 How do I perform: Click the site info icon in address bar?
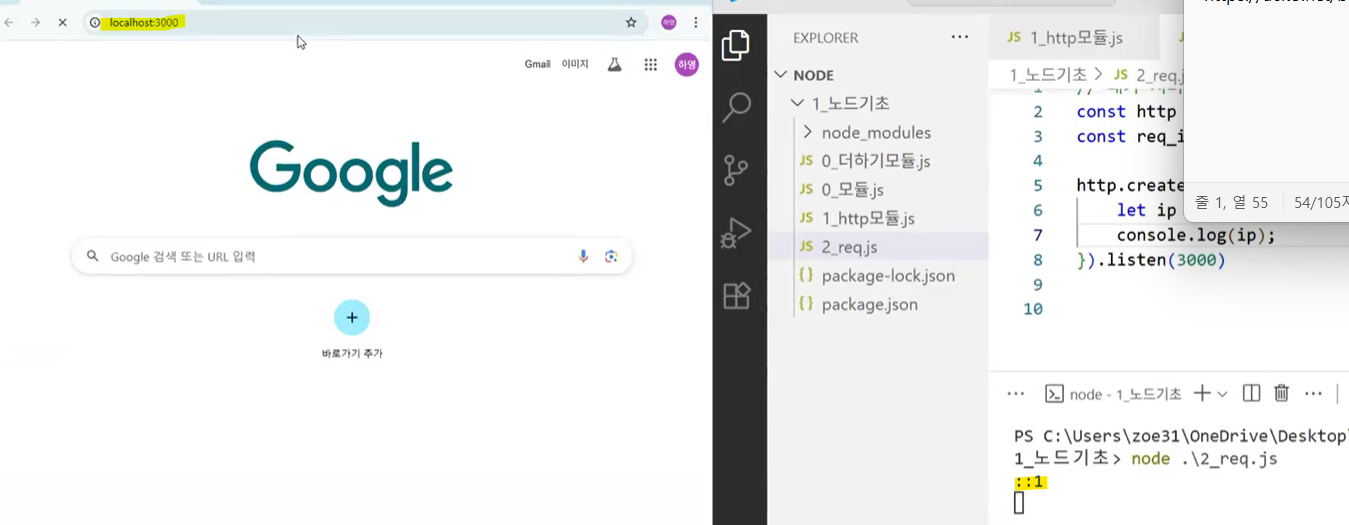tap(96, 22)
